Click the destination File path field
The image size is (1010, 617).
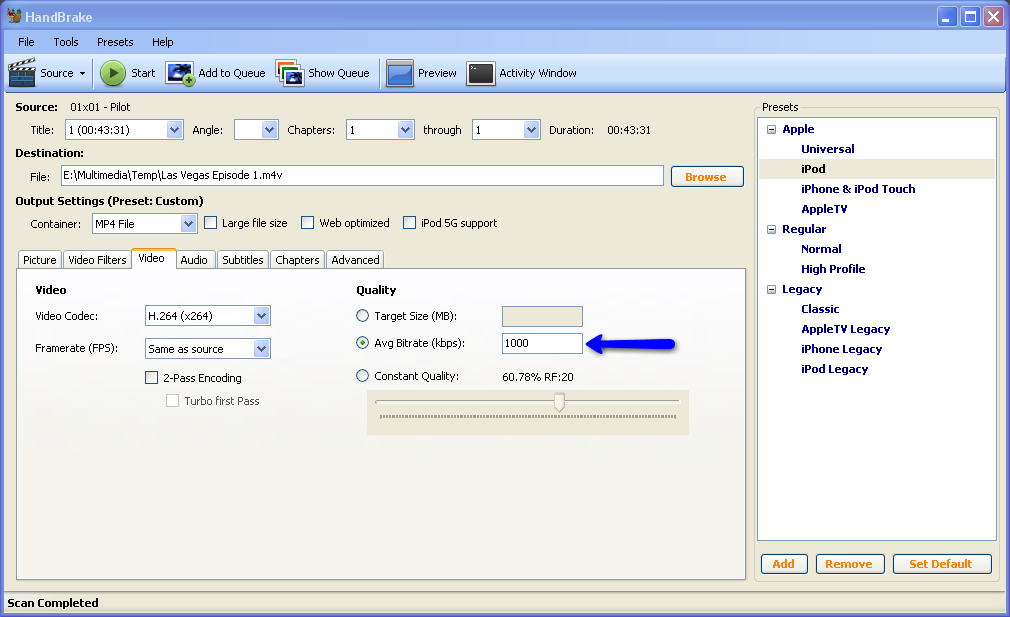point(362,175)
